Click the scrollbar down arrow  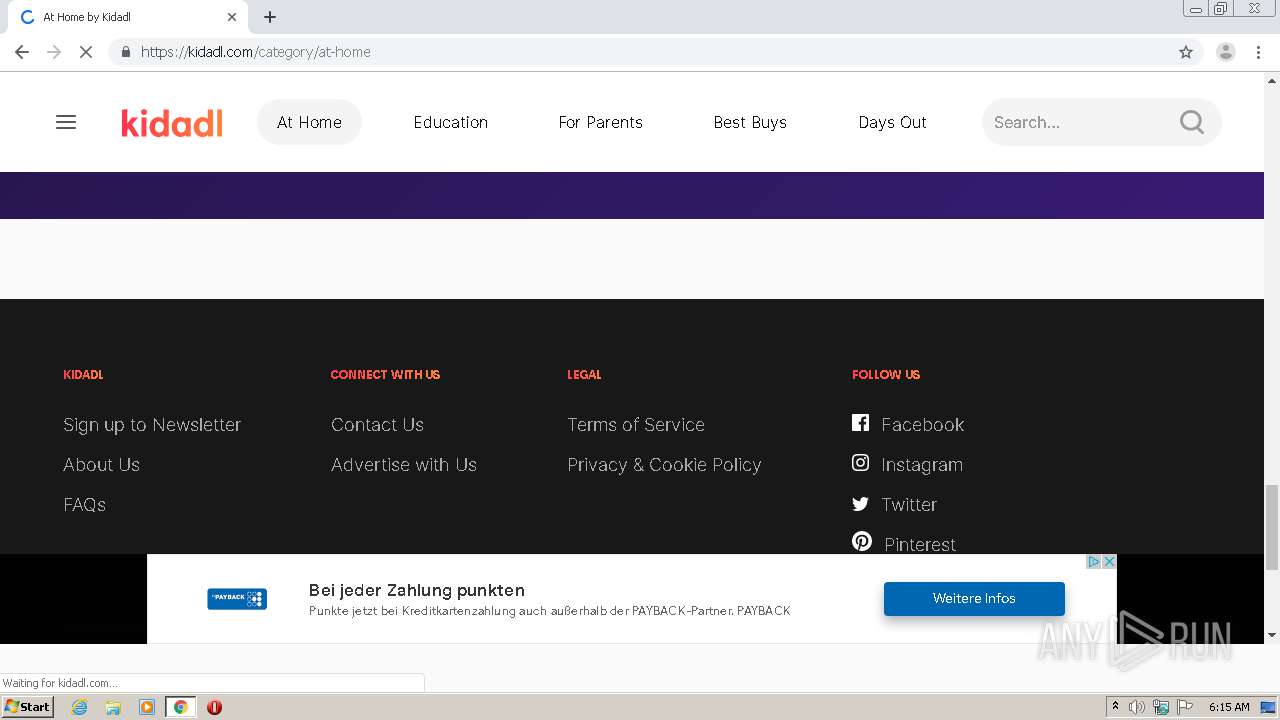click(x=1272, y=634)
